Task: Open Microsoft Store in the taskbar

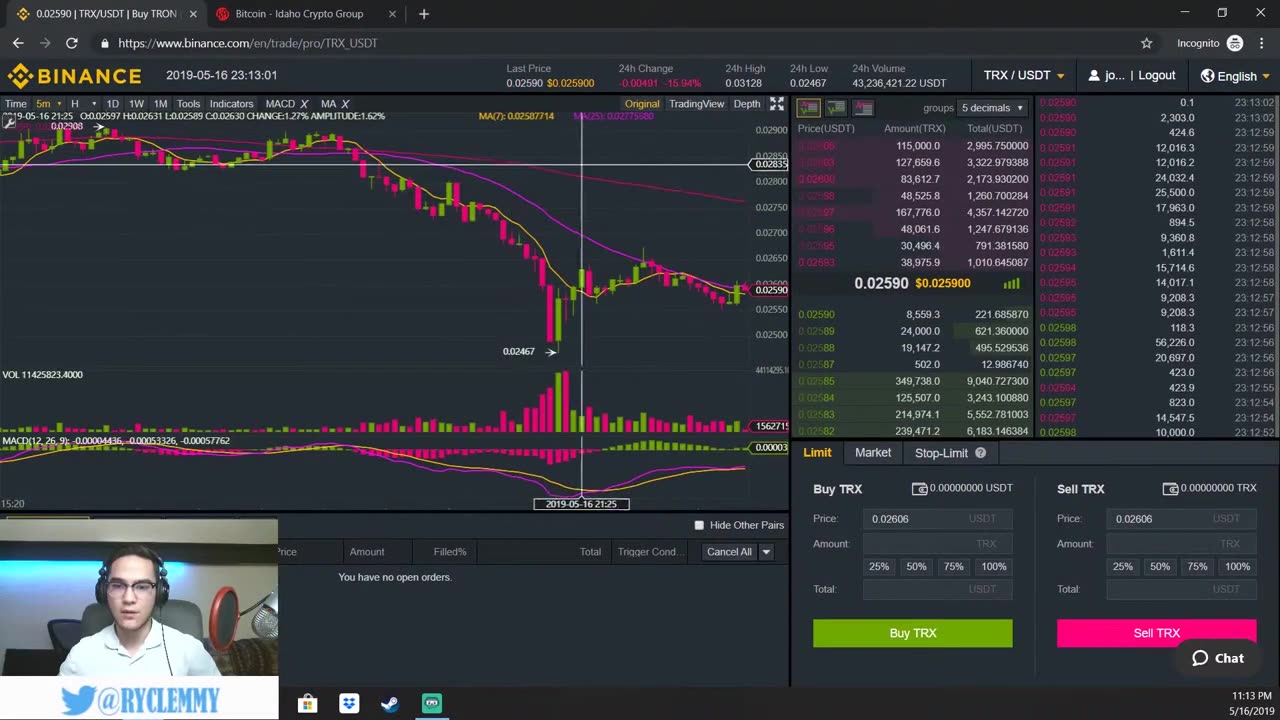Action: 308,703
